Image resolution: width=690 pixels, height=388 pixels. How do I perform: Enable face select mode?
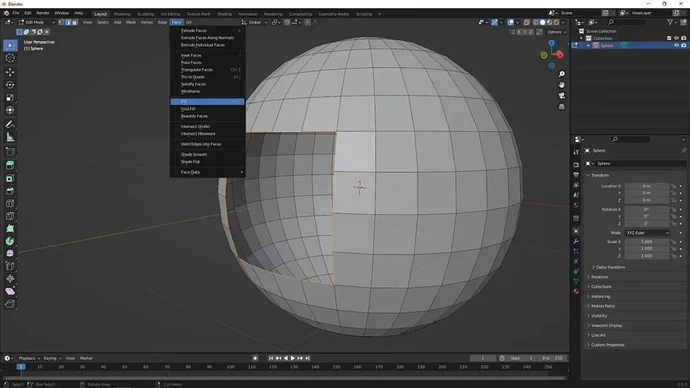click(x=75, y=22)
